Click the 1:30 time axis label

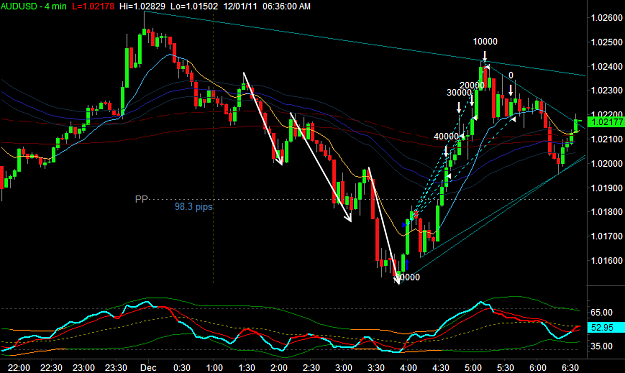click(x=246, y=367)
